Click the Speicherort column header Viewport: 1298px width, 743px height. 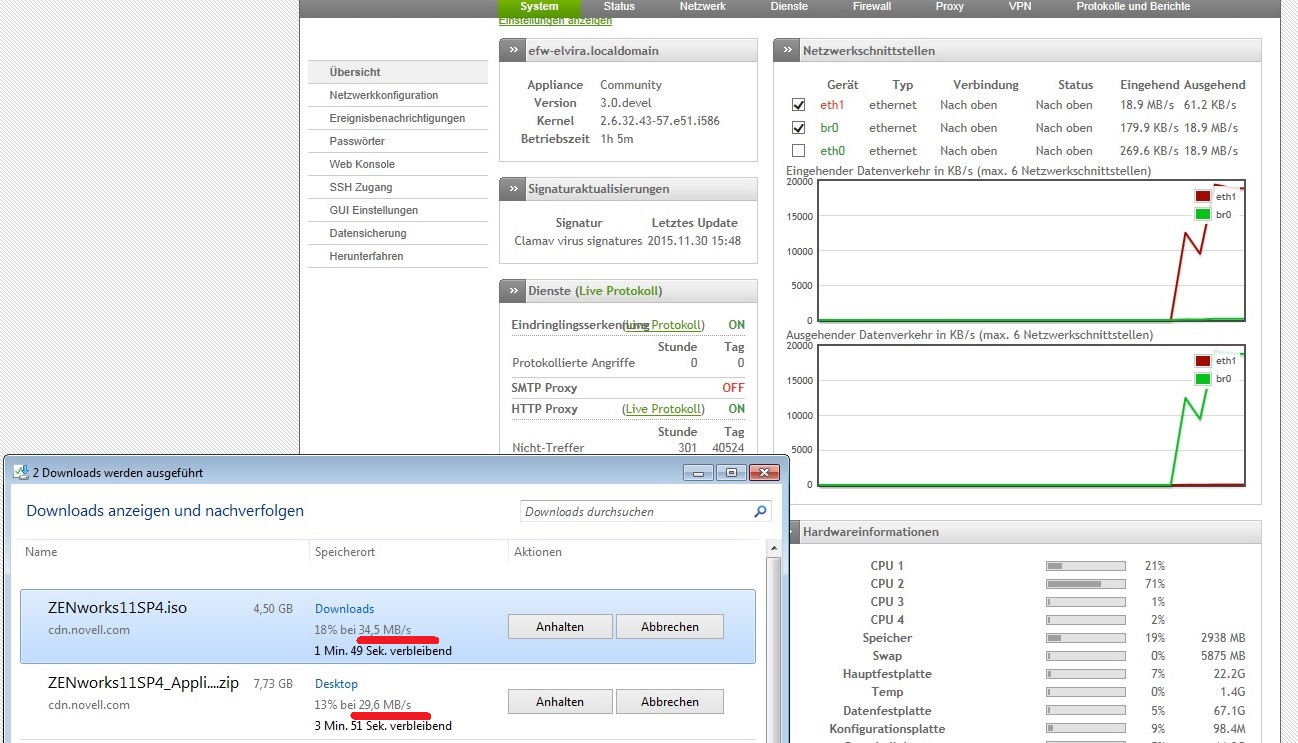point(345,552)
